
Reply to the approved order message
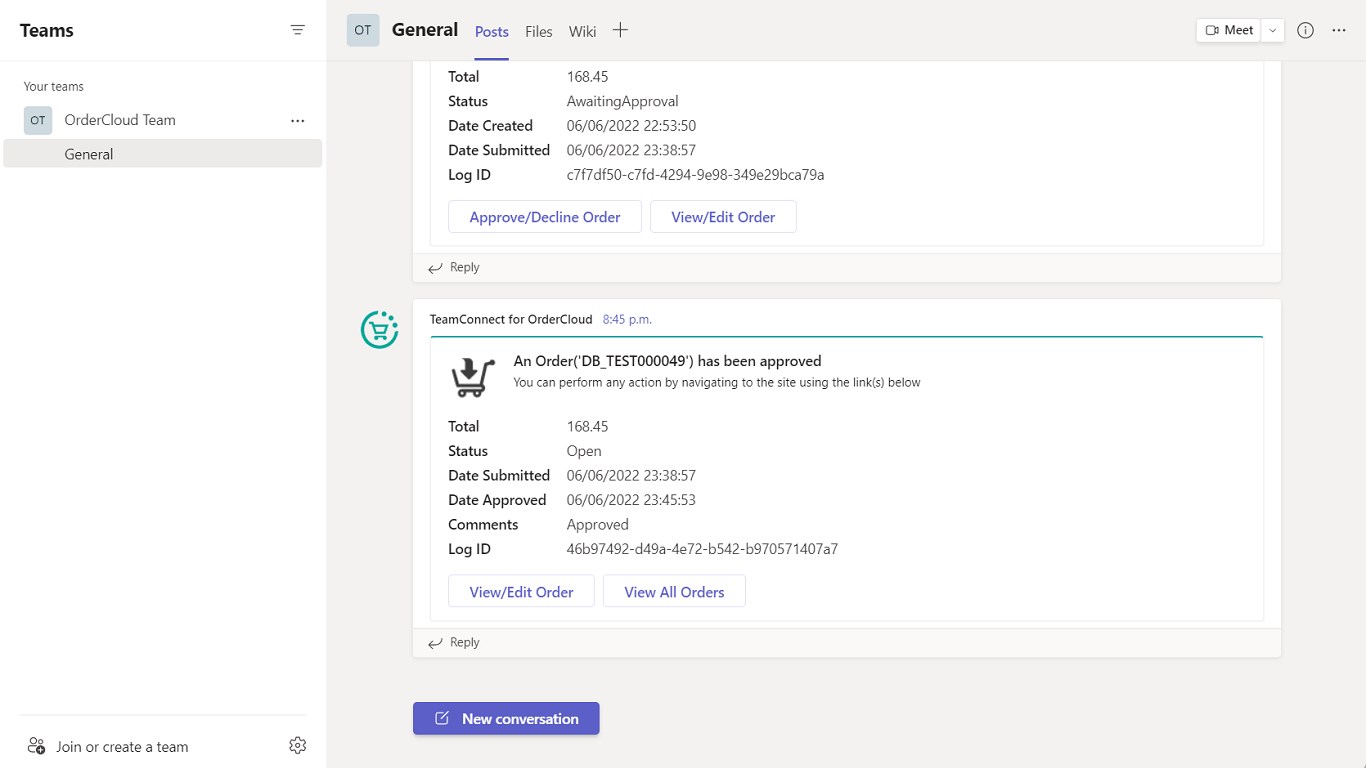tap(455, 642)
